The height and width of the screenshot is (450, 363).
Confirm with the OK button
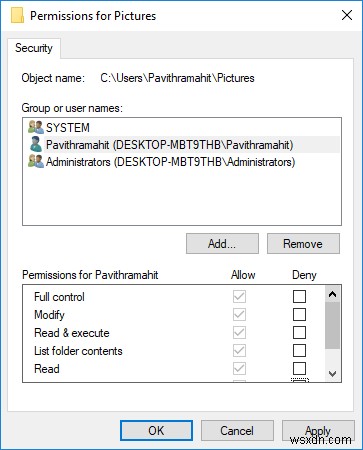pos(156,431)
